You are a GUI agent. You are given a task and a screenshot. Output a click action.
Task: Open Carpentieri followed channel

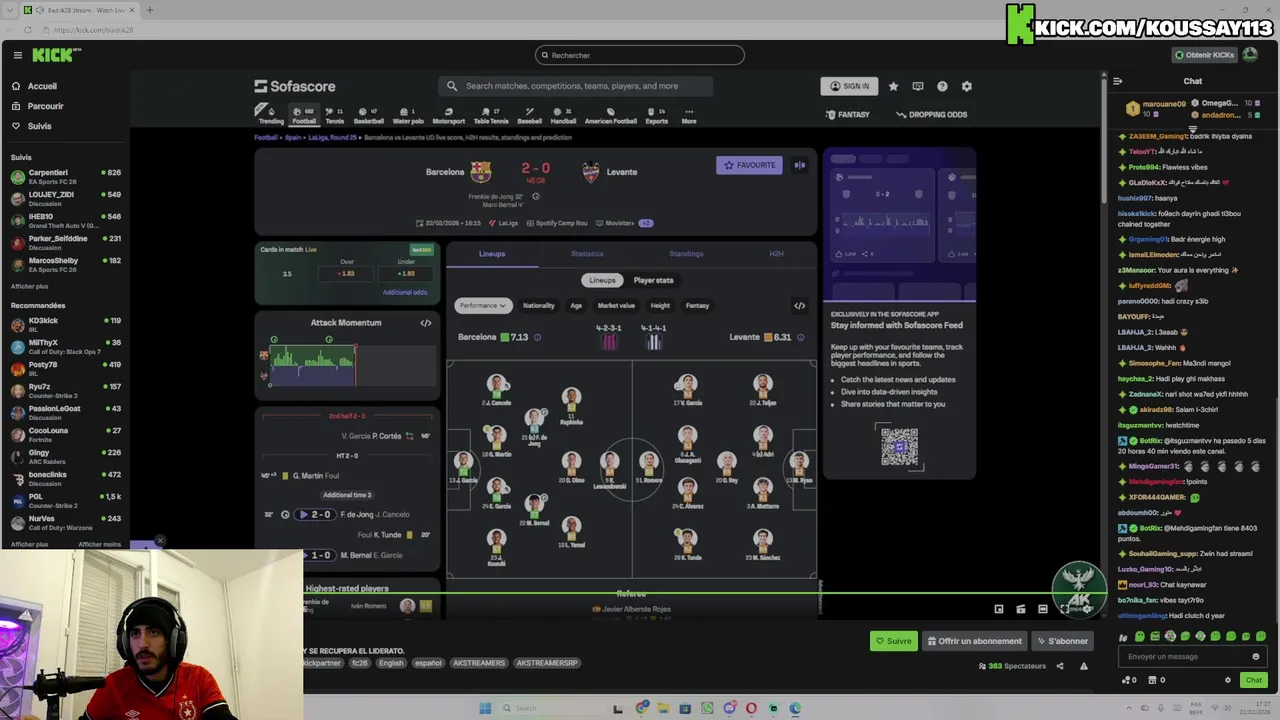[65, 176]
